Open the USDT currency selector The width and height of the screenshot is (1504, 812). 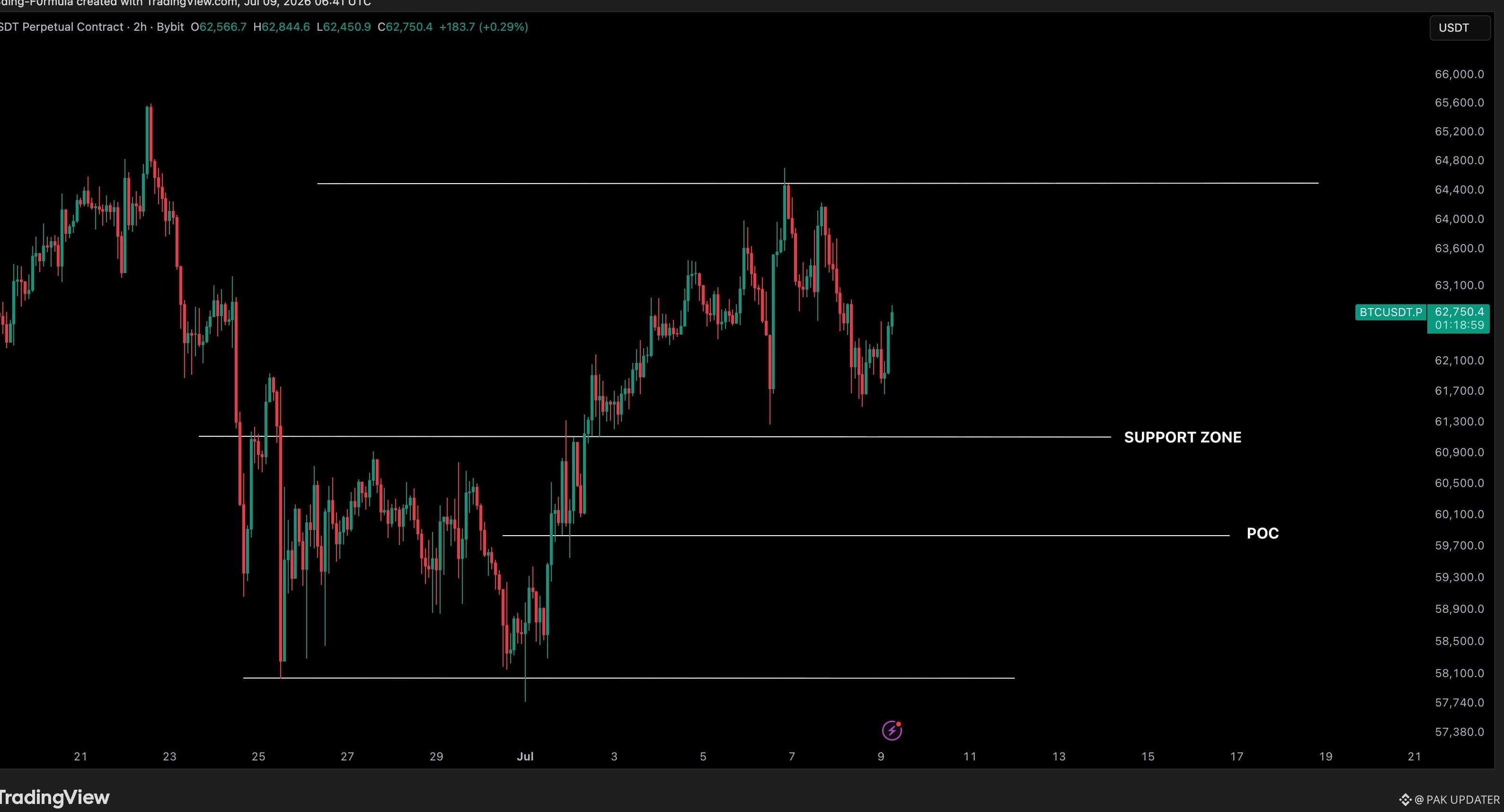click(1459, 27)
